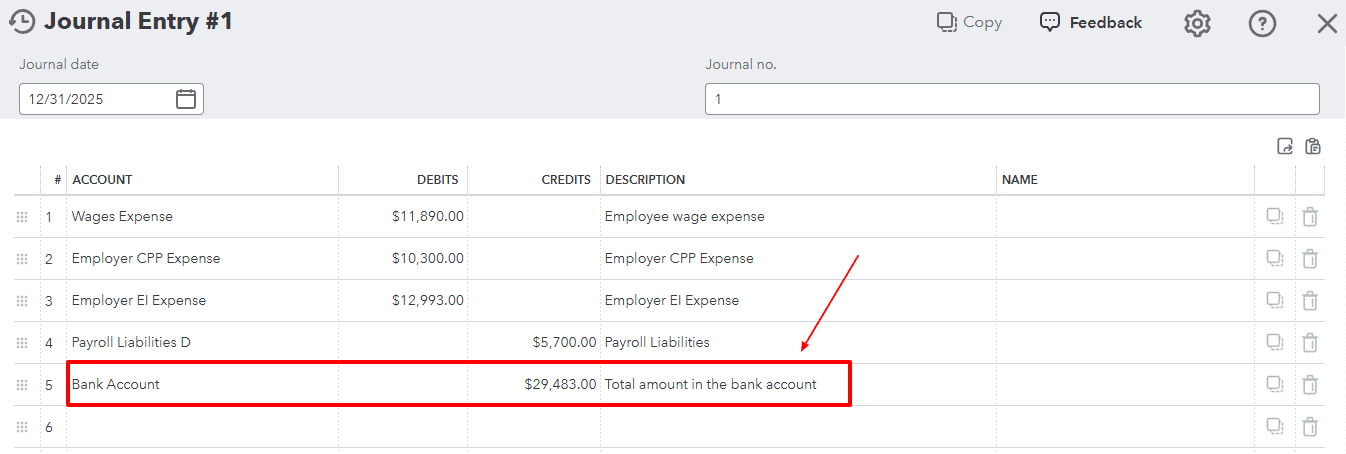Select the Bank Account account cell

point(202,385)
